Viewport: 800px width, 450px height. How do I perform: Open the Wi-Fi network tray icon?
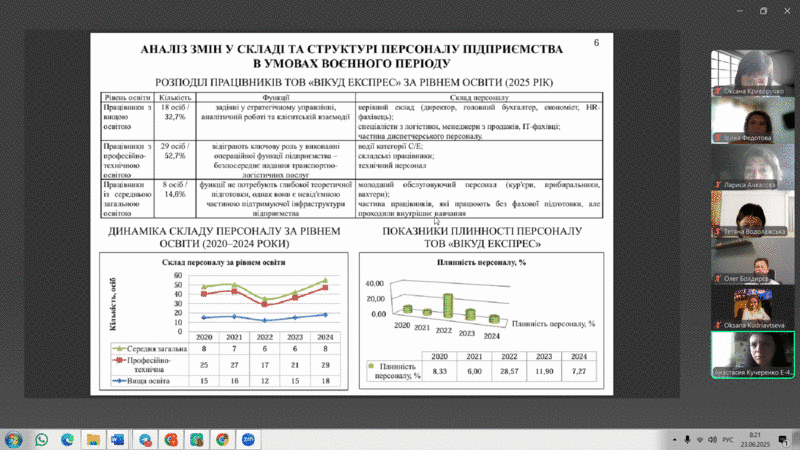pyautogui.click(x=700, y=439)
